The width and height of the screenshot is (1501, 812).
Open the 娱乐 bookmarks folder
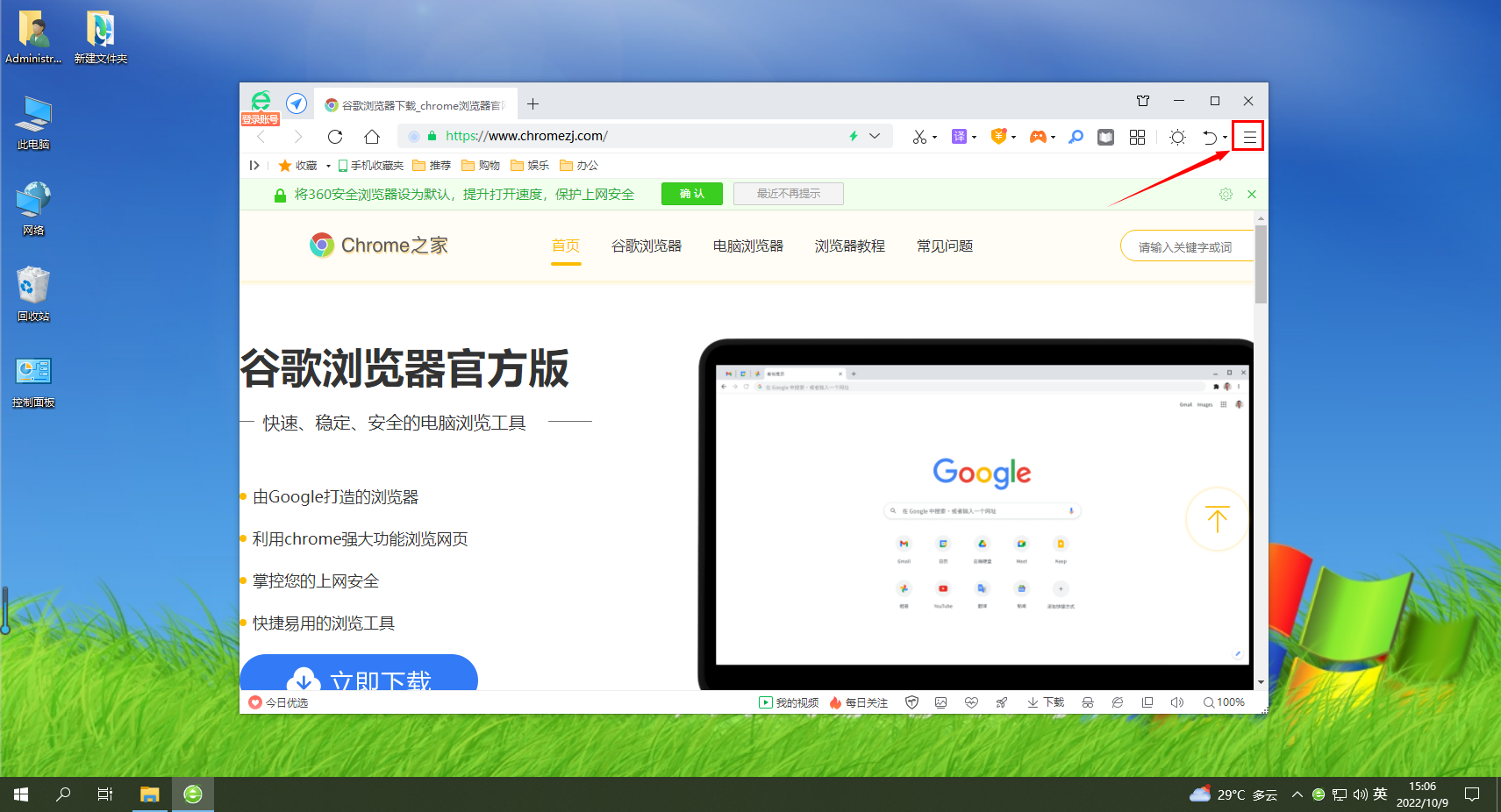[x=530, y=166]
